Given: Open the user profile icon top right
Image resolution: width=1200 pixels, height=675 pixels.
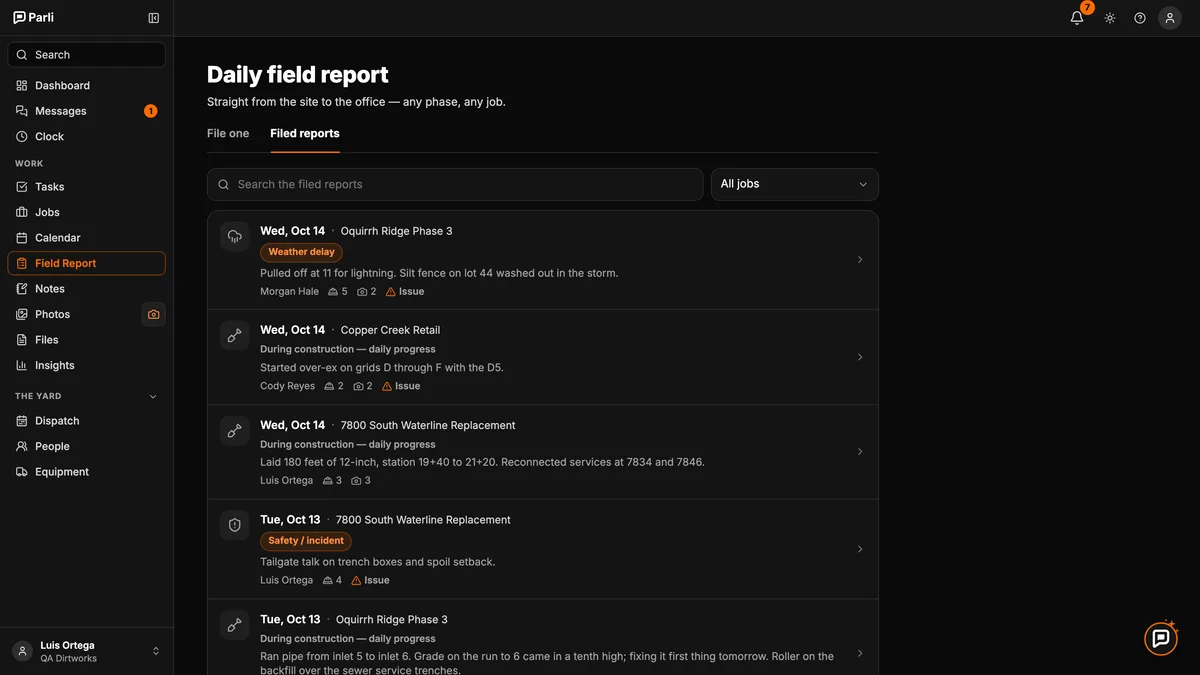Looking at the screenshot, I should 1170,18.
